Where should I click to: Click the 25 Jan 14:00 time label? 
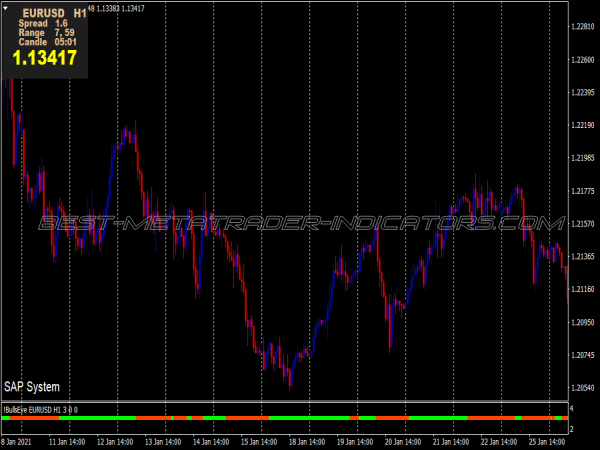click(547, 442)
